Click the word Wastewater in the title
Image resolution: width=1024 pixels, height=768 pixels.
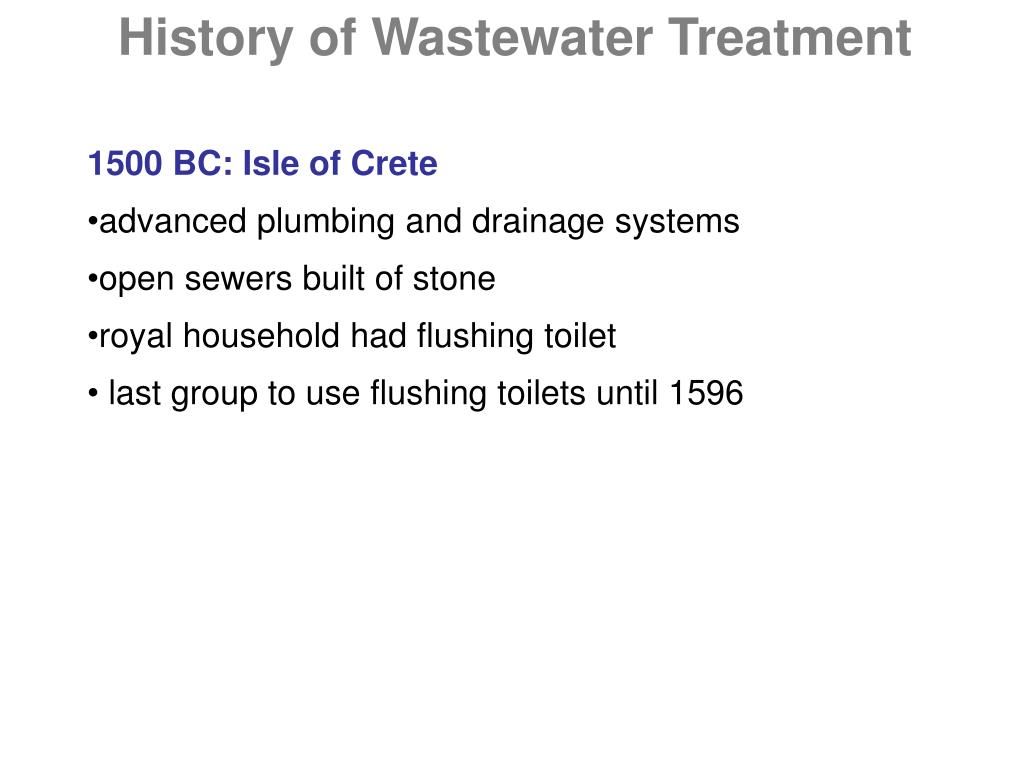[512, 37]
